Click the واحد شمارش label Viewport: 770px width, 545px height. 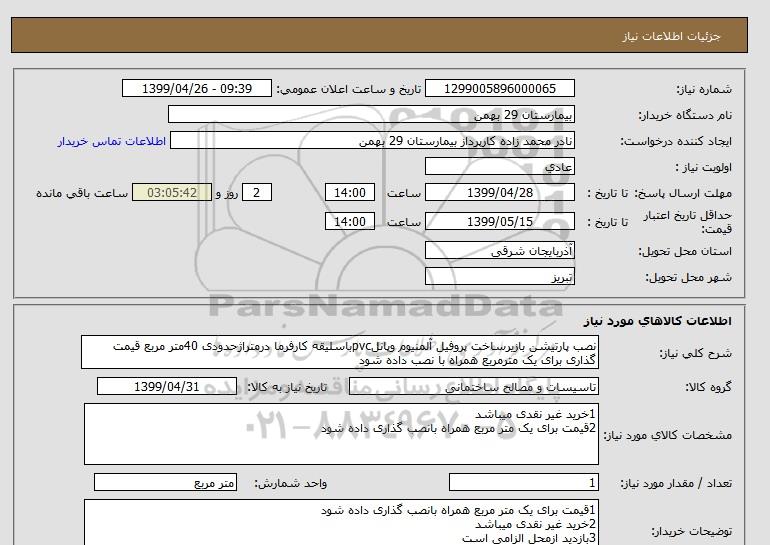[291, 484]
